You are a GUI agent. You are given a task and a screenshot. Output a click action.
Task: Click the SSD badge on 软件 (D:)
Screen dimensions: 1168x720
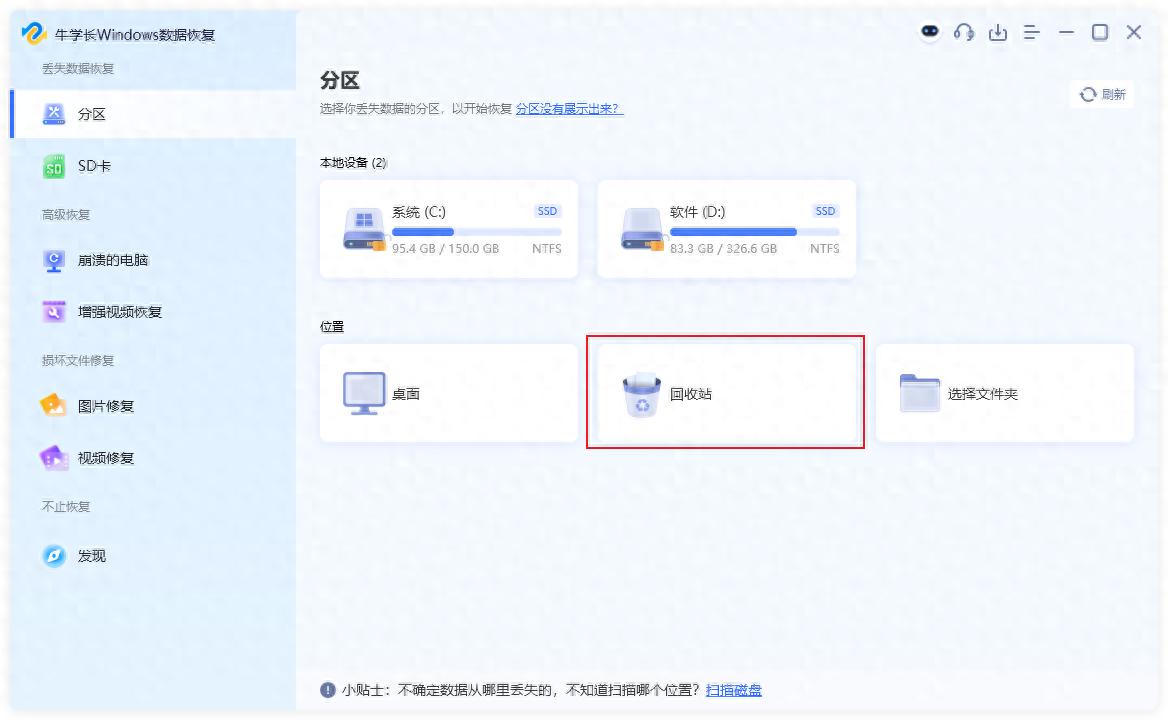[x=825, y=211]
